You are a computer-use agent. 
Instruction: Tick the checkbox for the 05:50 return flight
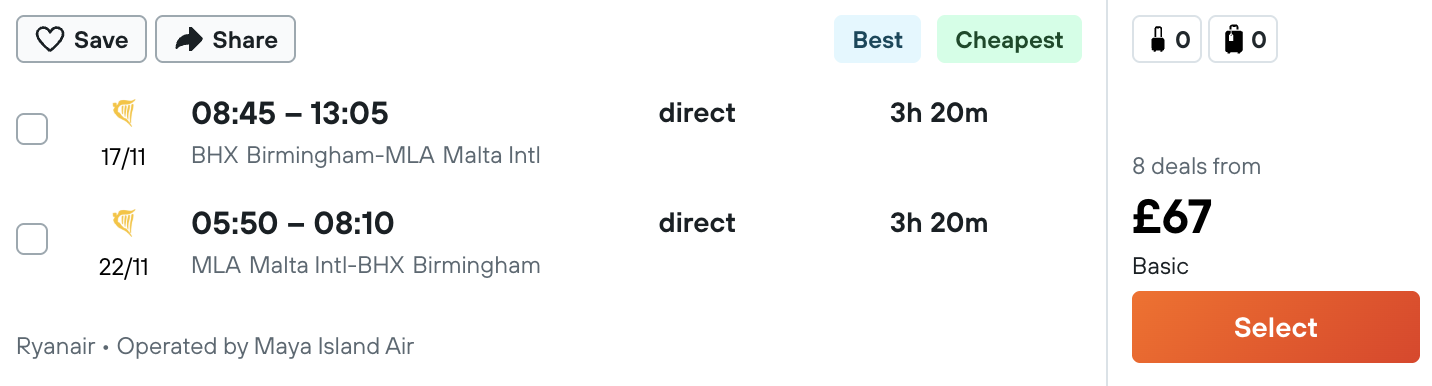pyautogui.click(x=32, y=239)
